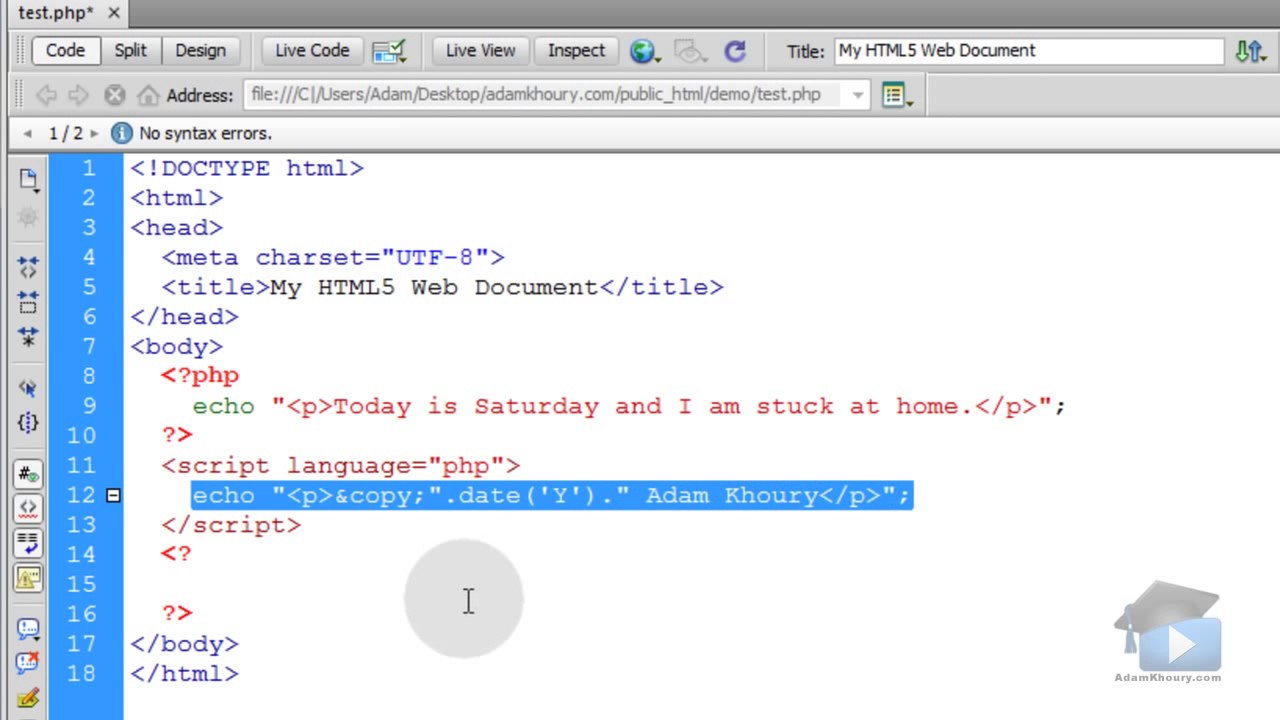
Task: Click the Inspect button
Action: [576, 50]
